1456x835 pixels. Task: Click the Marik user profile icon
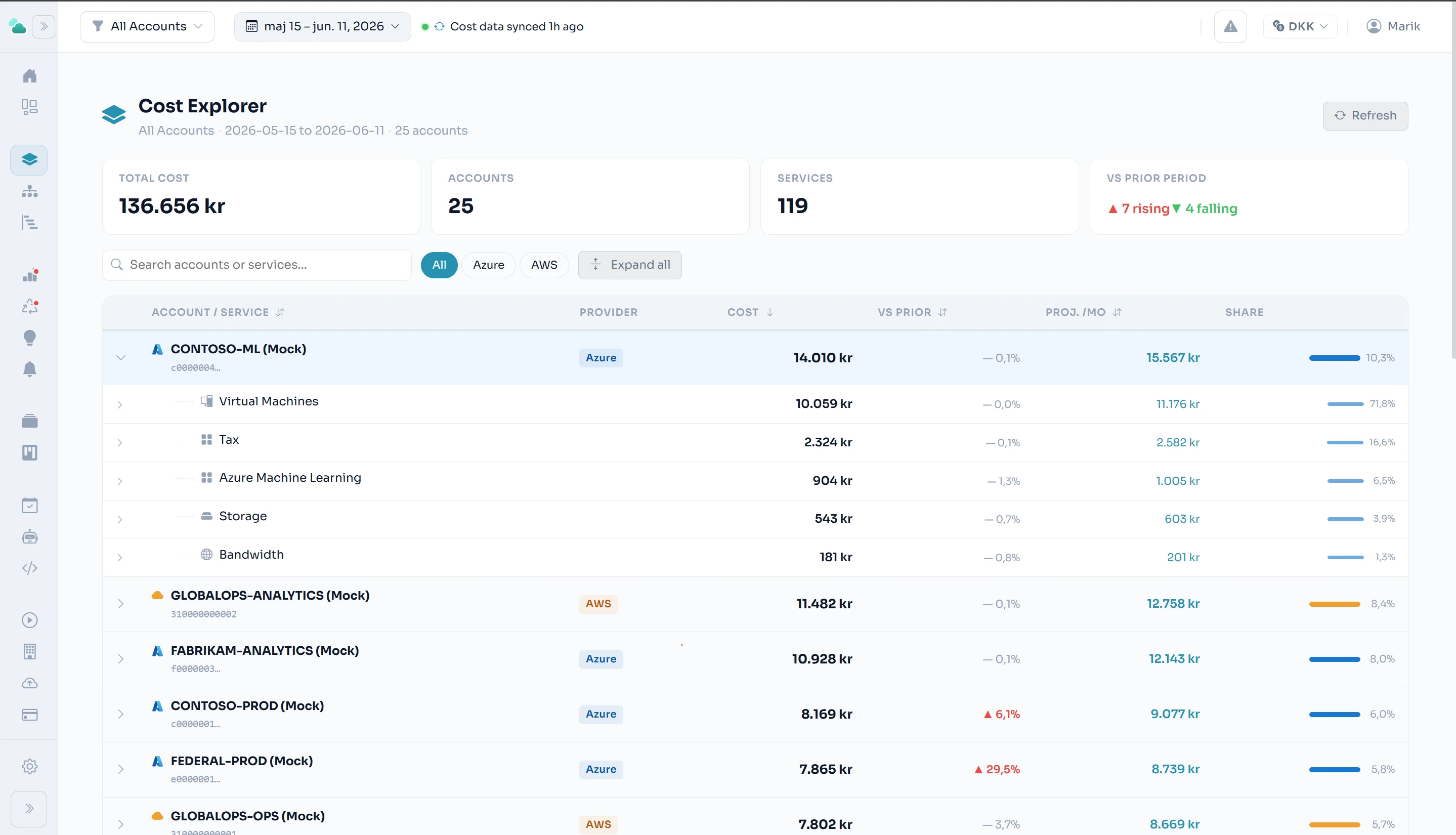click(x=1374, y=26)
